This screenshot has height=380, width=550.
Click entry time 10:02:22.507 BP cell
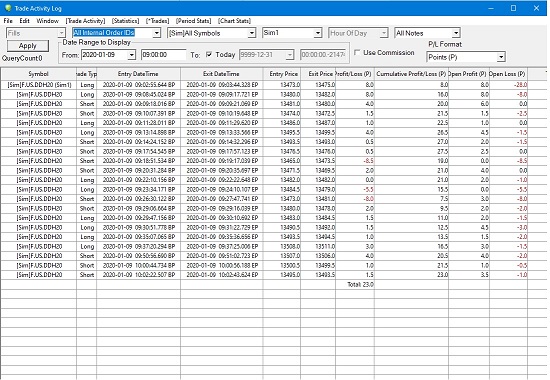tap(138, 275)
